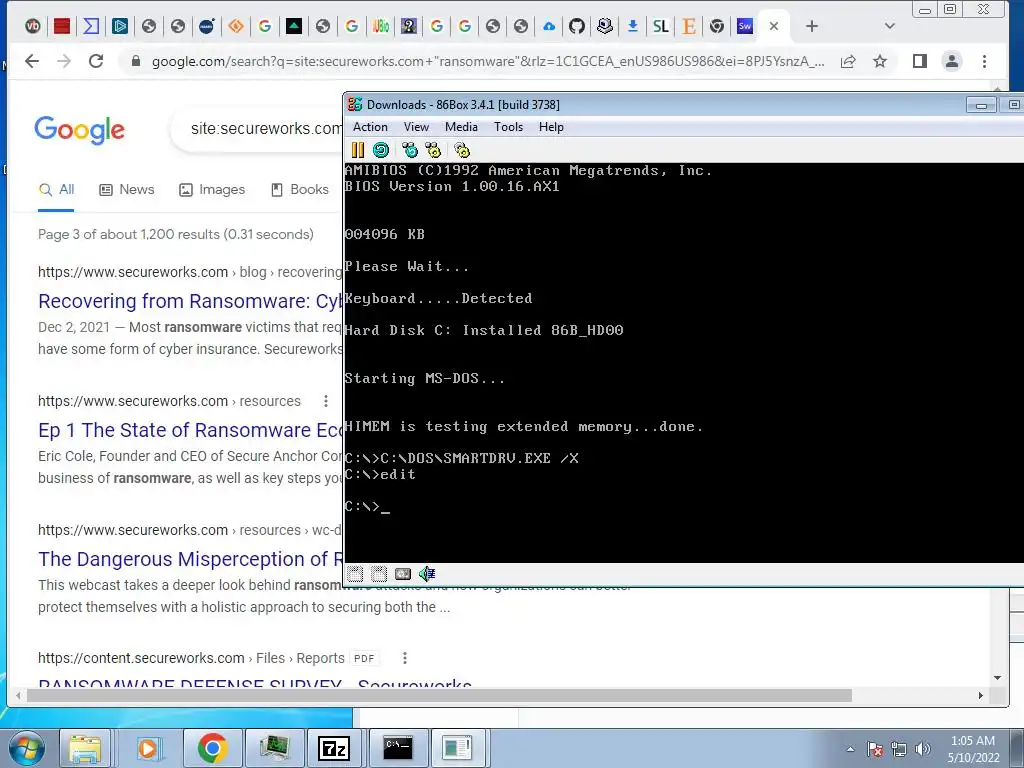Image resolution: width=1024 pixels, height=768 pixels.
Task: Click the Google search box text
Action: coord(265,129)
